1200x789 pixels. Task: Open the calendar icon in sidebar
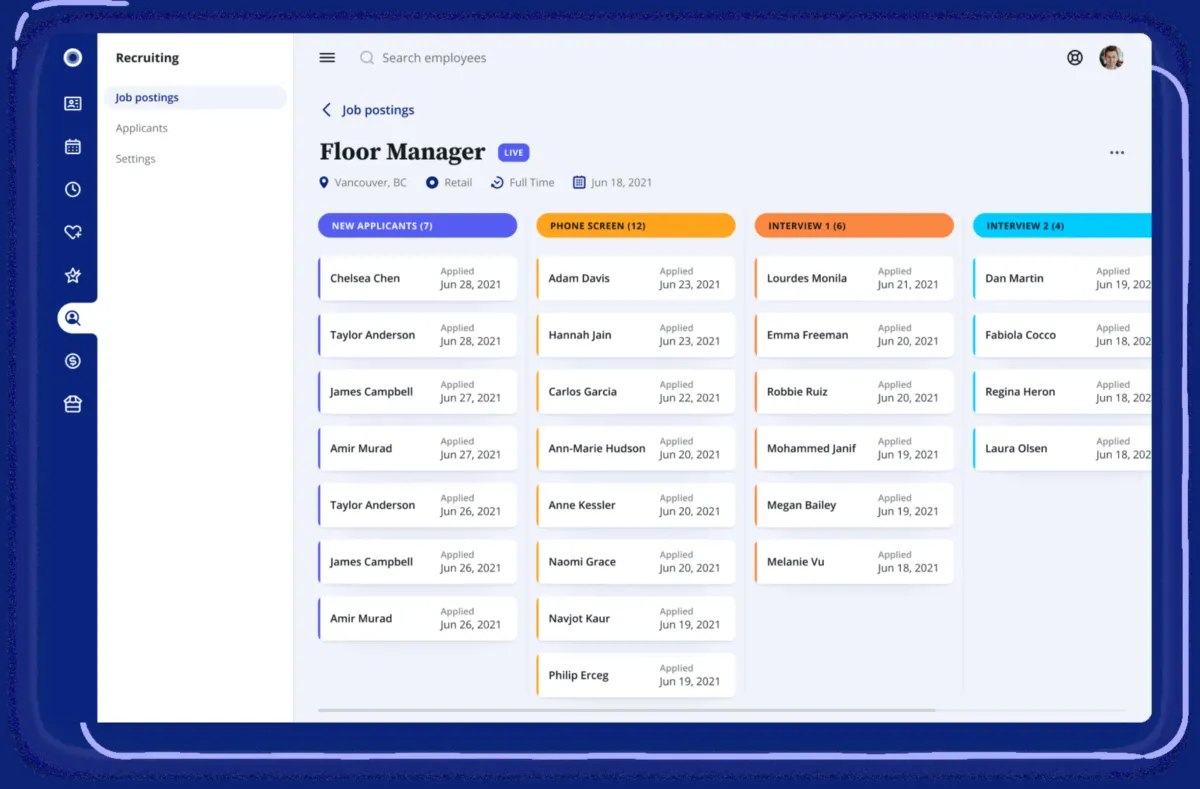pos(72,147)
